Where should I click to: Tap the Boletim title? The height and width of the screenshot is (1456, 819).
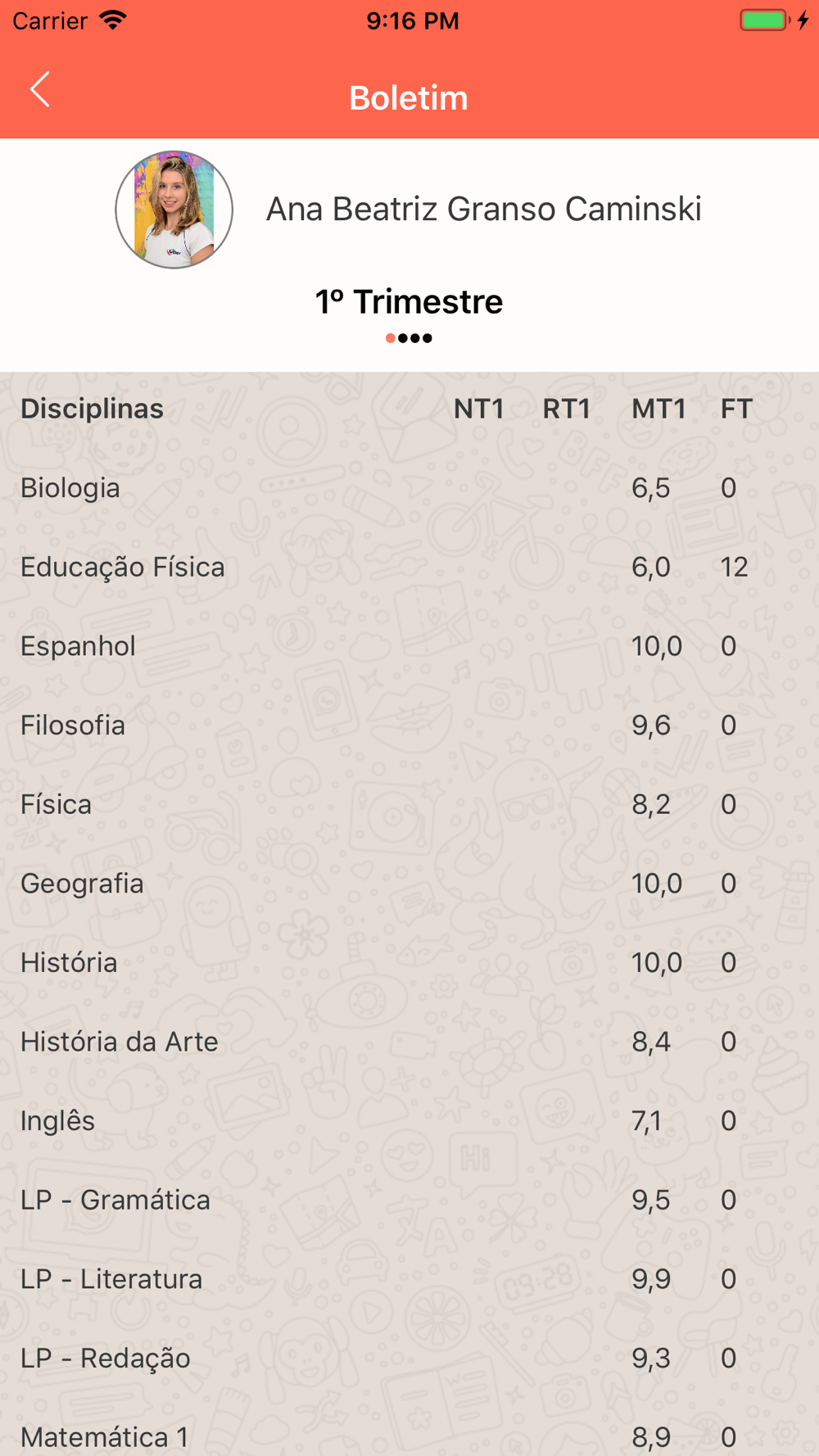(x=409, y=98)
